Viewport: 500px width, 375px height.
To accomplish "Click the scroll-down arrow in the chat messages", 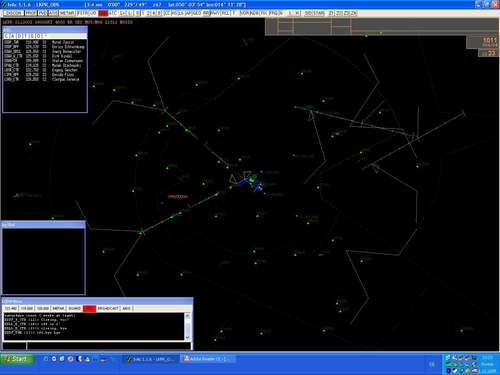I will (188, 337).
